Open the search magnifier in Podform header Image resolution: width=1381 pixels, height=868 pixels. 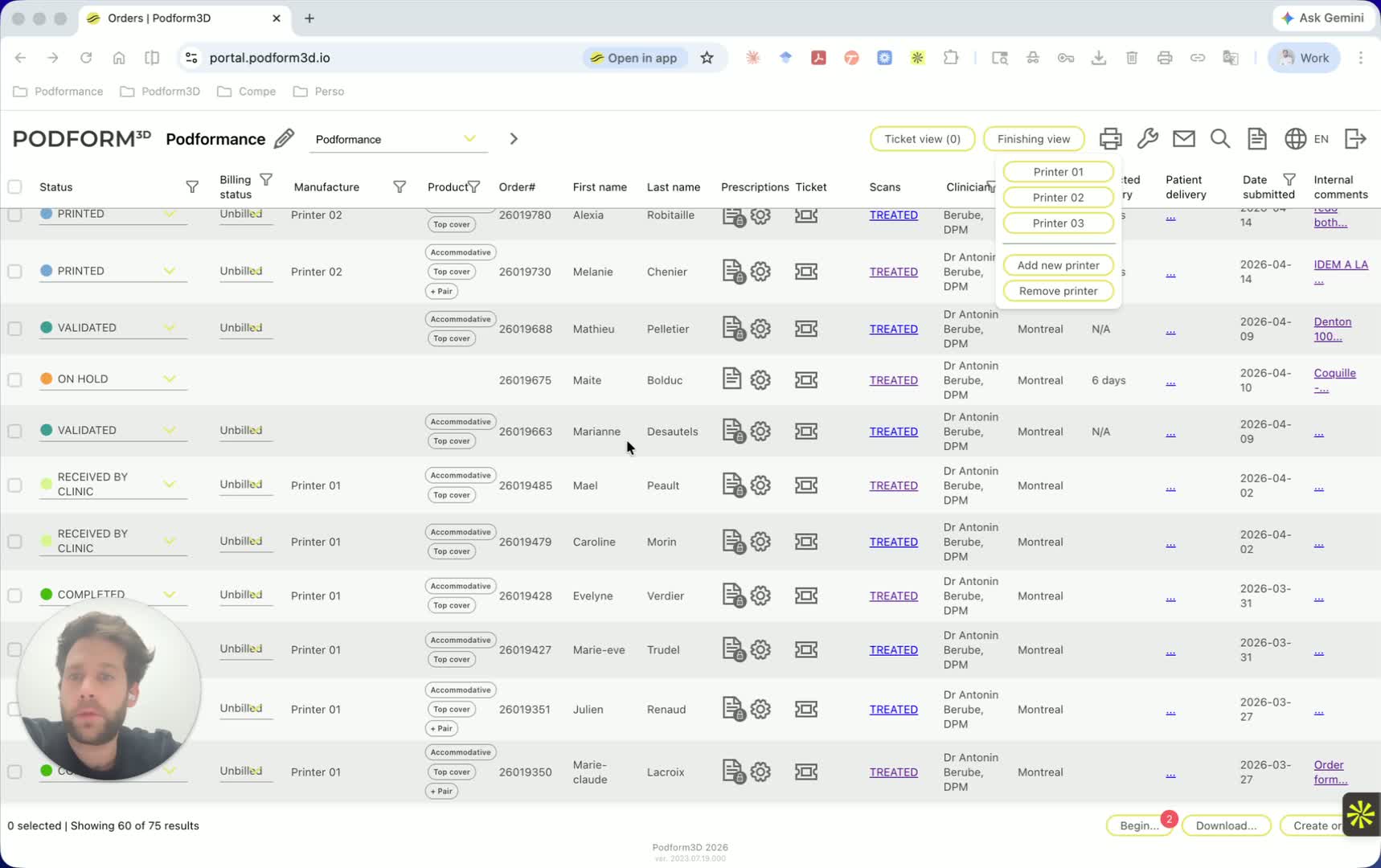(1219, 139)
